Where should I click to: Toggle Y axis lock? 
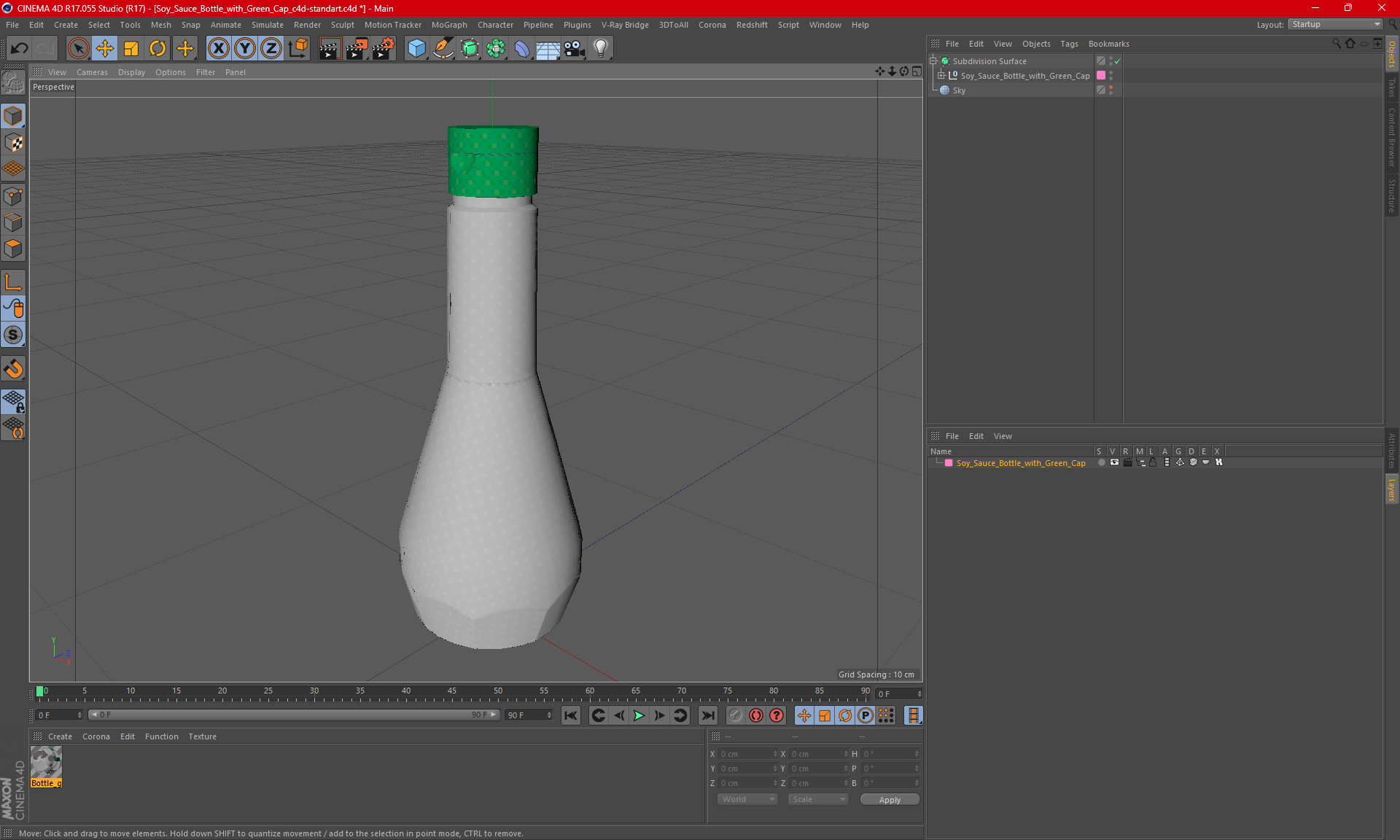245,49
